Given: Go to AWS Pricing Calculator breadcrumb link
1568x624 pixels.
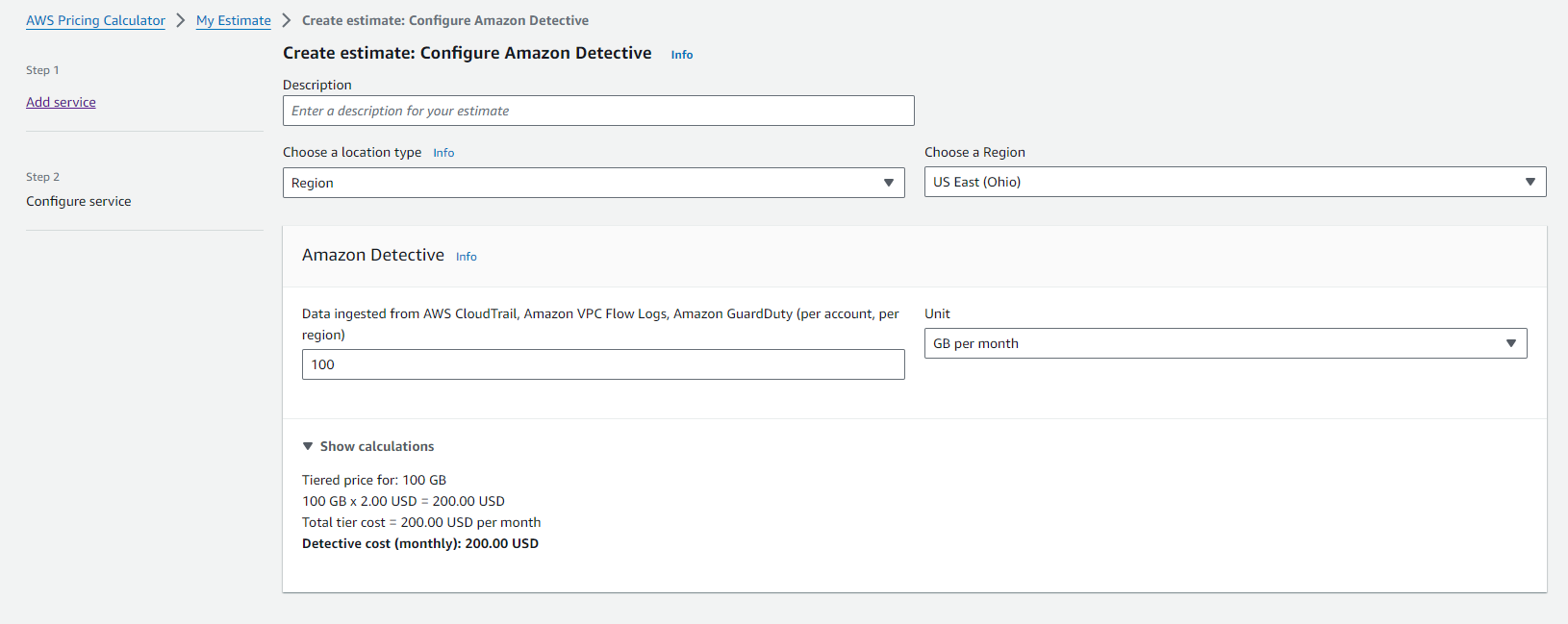Looking at the screenshot, I should click(95, 20).
